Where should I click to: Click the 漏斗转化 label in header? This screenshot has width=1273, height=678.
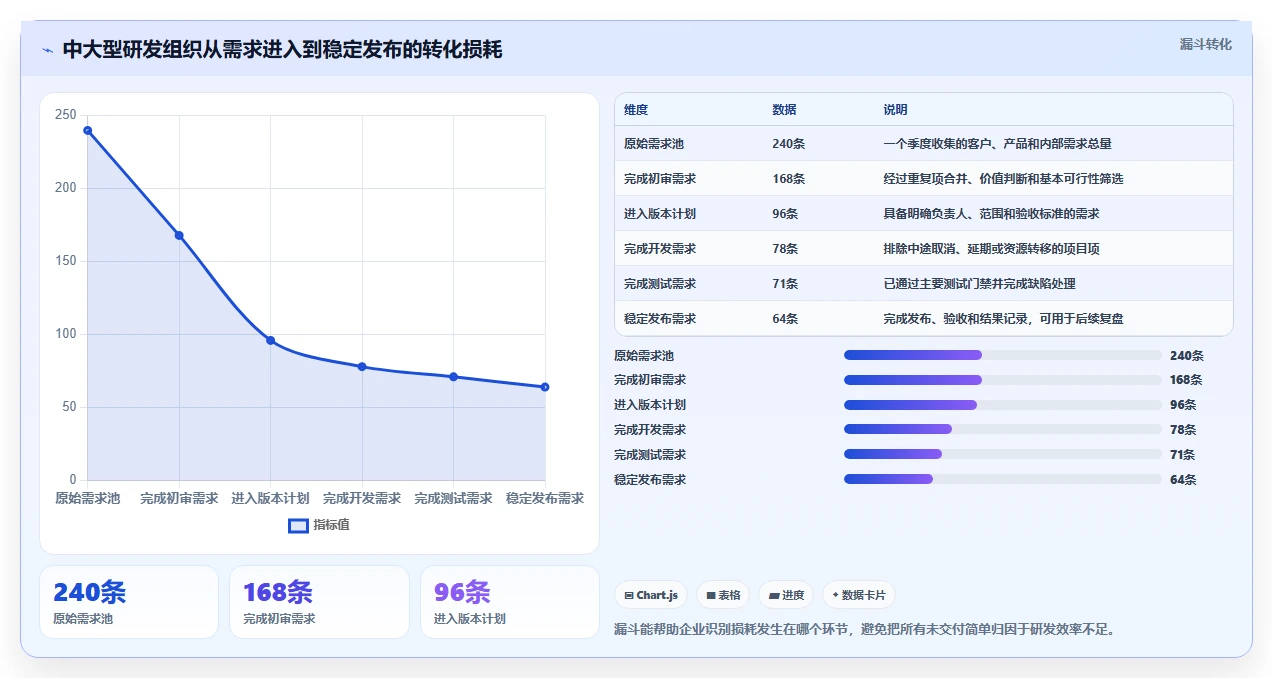[1205, 45]
